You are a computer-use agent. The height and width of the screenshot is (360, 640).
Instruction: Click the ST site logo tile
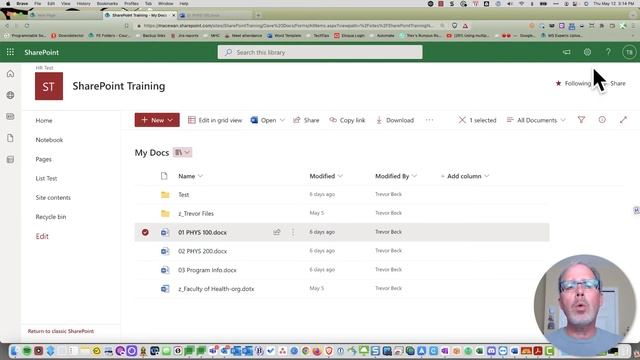coord(49,86)
